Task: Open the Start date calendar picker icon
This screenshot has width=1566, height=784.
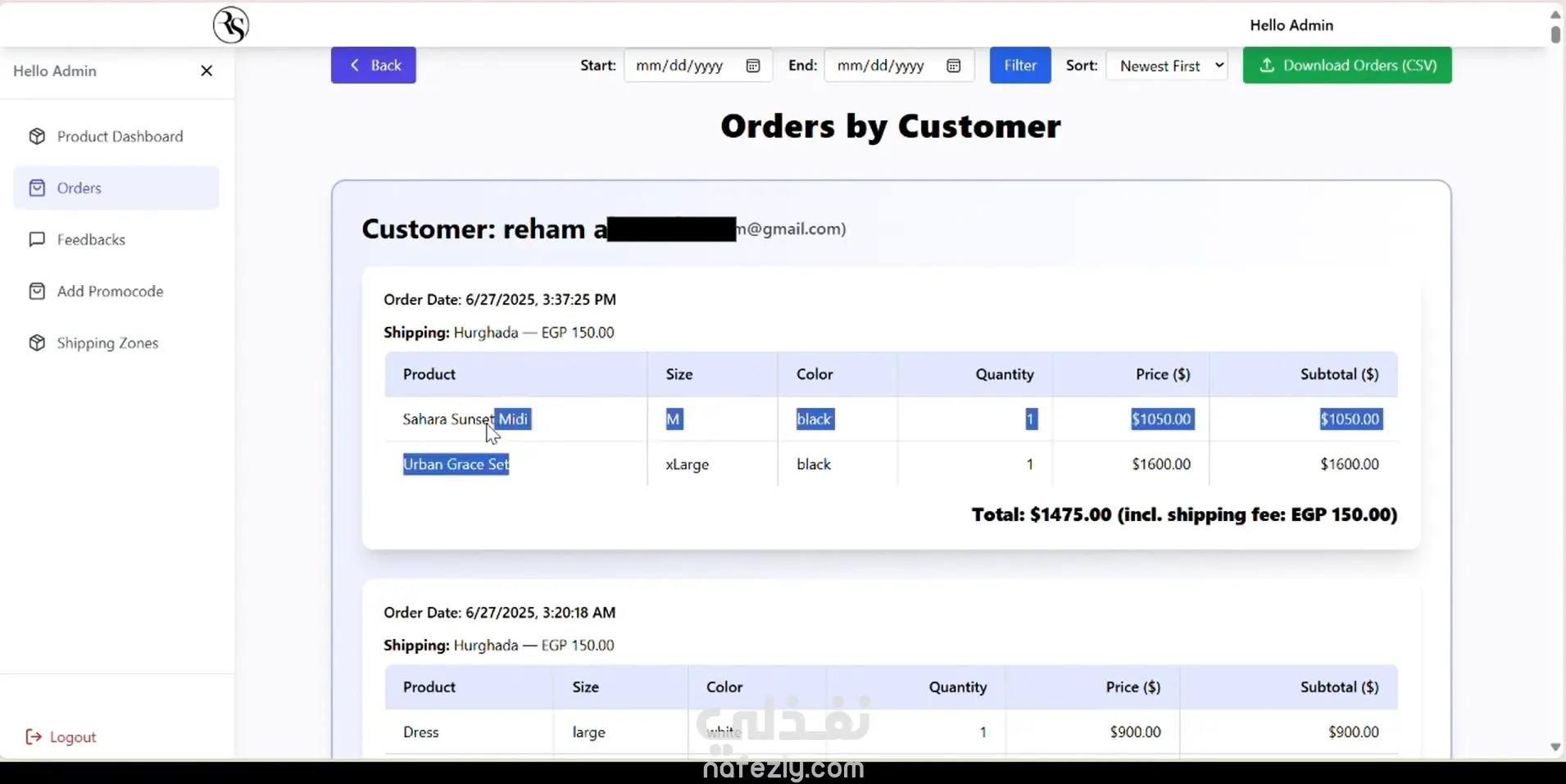Action: [753, 66]
